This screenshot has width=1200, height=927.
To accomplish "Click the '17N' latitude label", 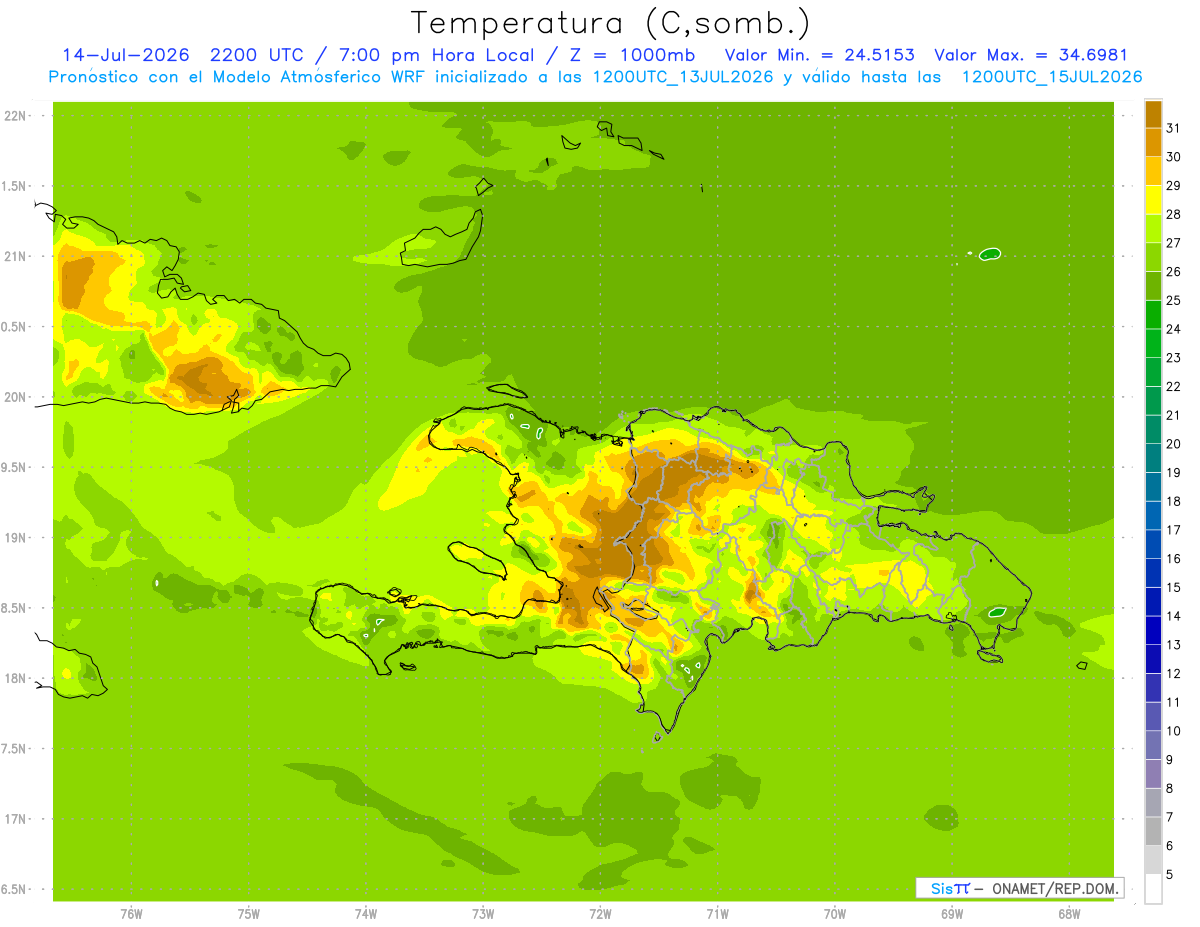I will coord(14,819).
